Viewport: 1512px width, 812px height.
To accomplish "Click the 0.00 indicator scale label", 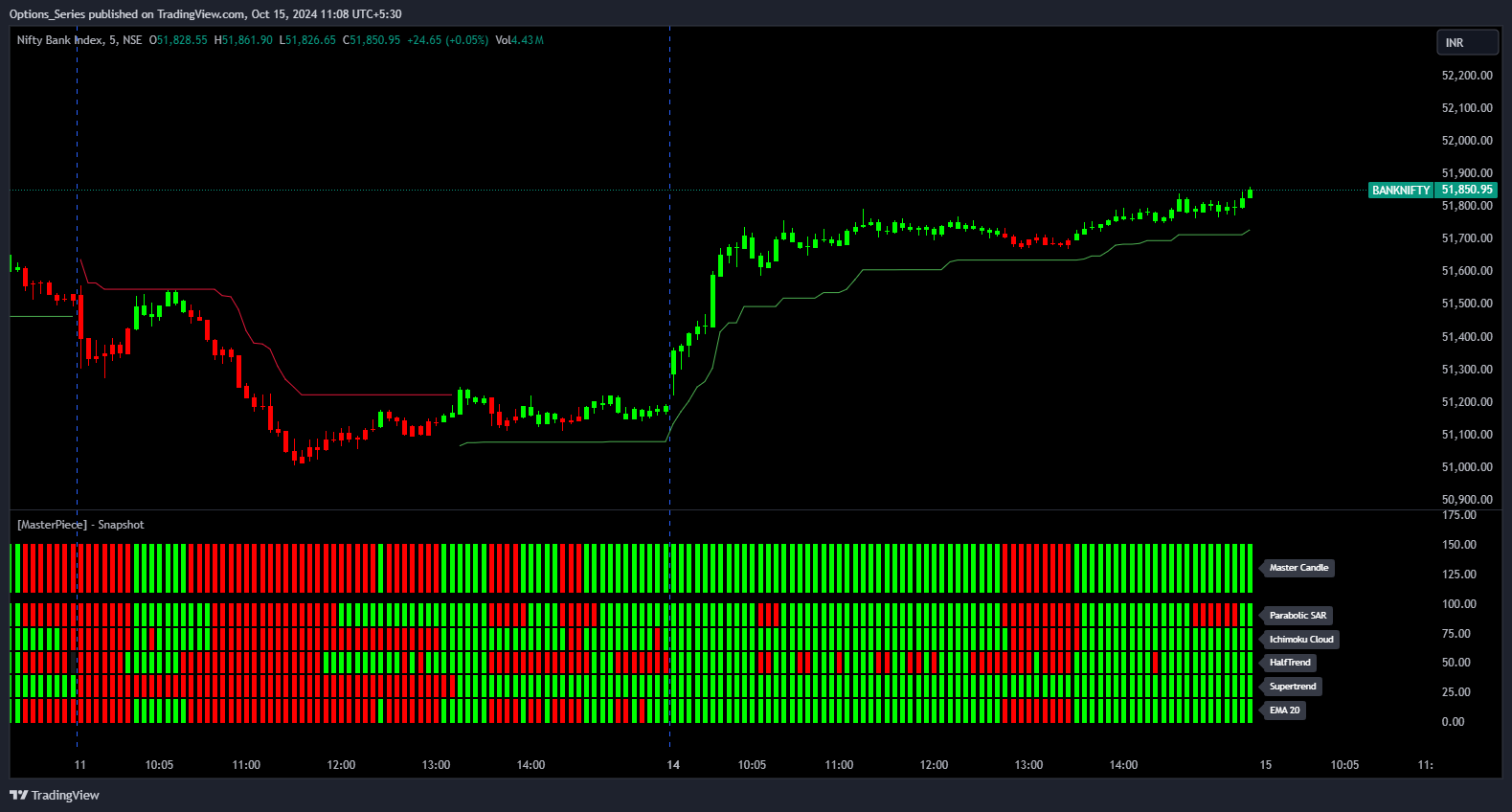I will pos(1454,722).
